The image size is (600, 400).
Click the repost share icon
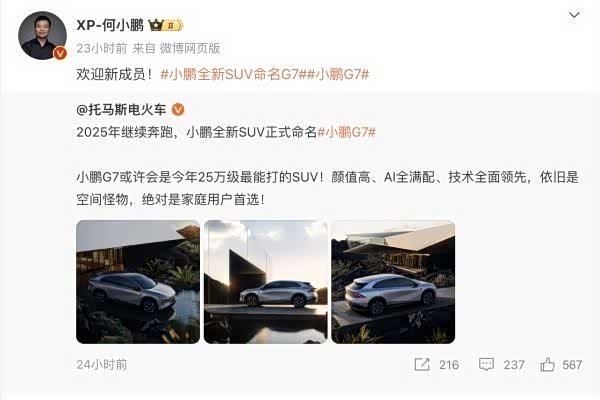[x=422, y=364]
